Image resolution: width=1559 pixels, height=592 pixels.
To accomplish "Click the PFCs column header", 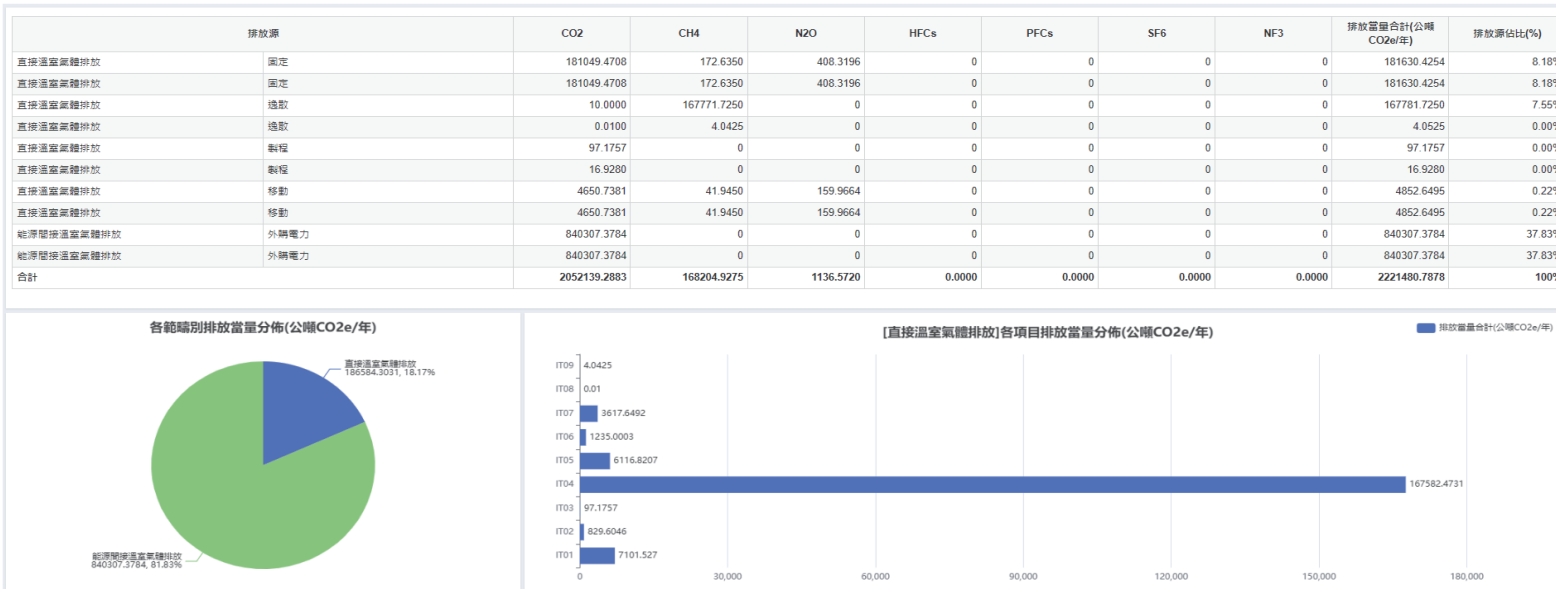I will pyautogui.click(x=1040, y=34).
